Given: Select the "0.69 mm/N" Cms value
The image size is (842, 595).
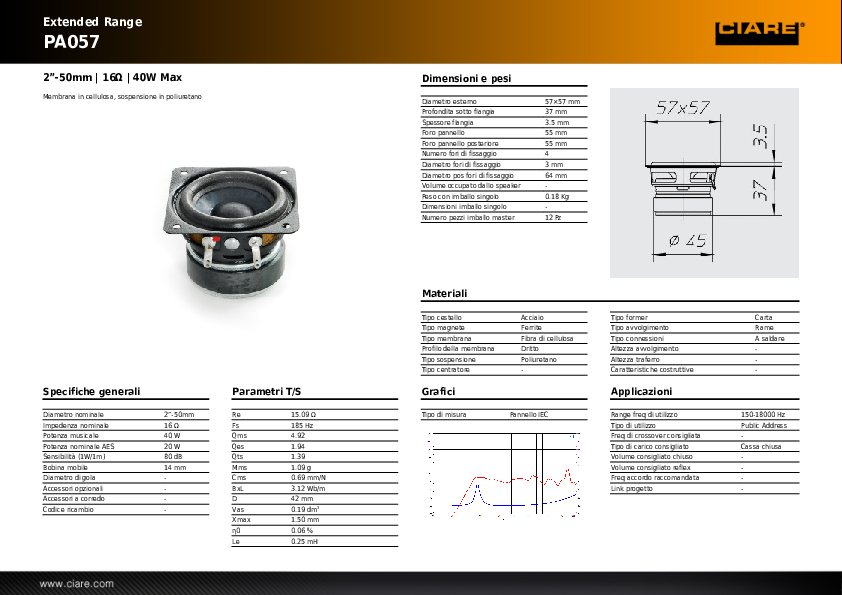Looking at the screenshot, I should click(308, 477).
